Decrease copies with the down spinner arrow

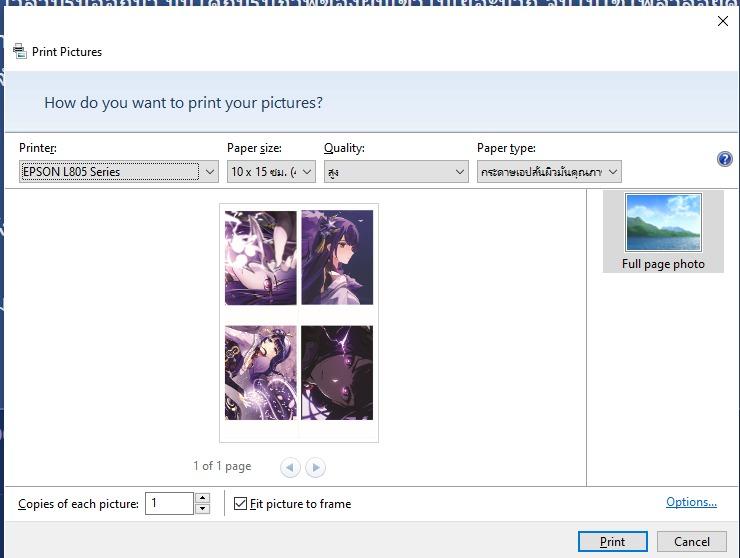click(202, 508)
